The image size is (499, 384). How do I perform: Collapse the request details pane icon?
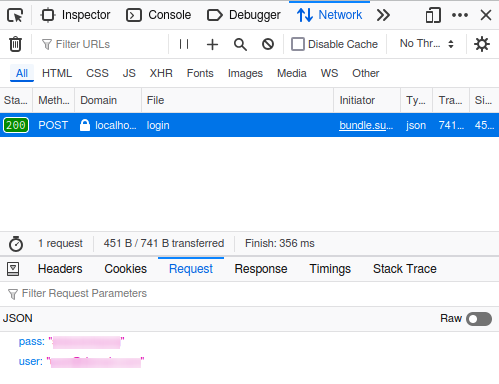tap(13, 269)
